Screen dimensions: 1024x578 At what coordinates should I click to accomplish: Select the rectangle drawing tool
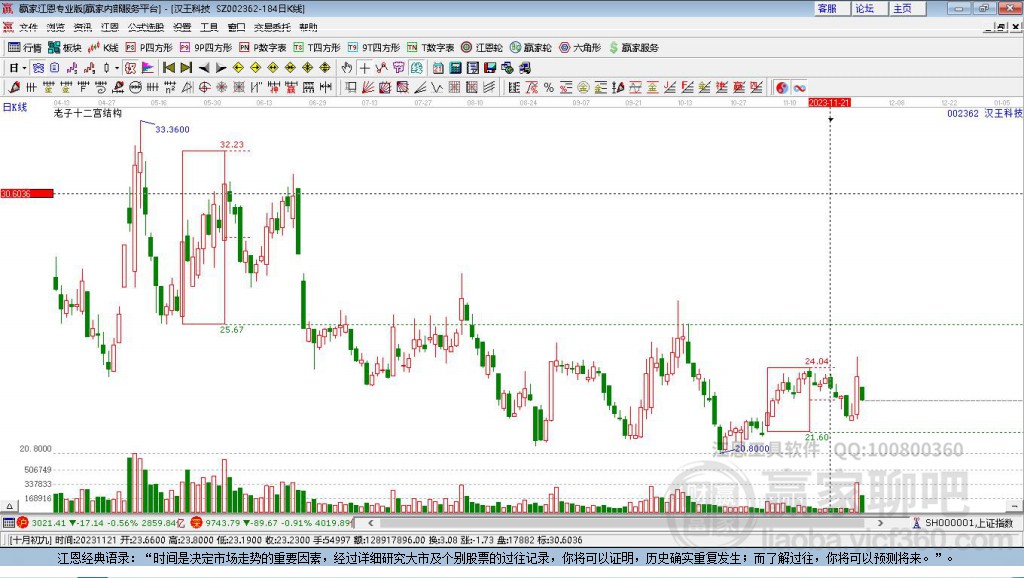[351, 88]
